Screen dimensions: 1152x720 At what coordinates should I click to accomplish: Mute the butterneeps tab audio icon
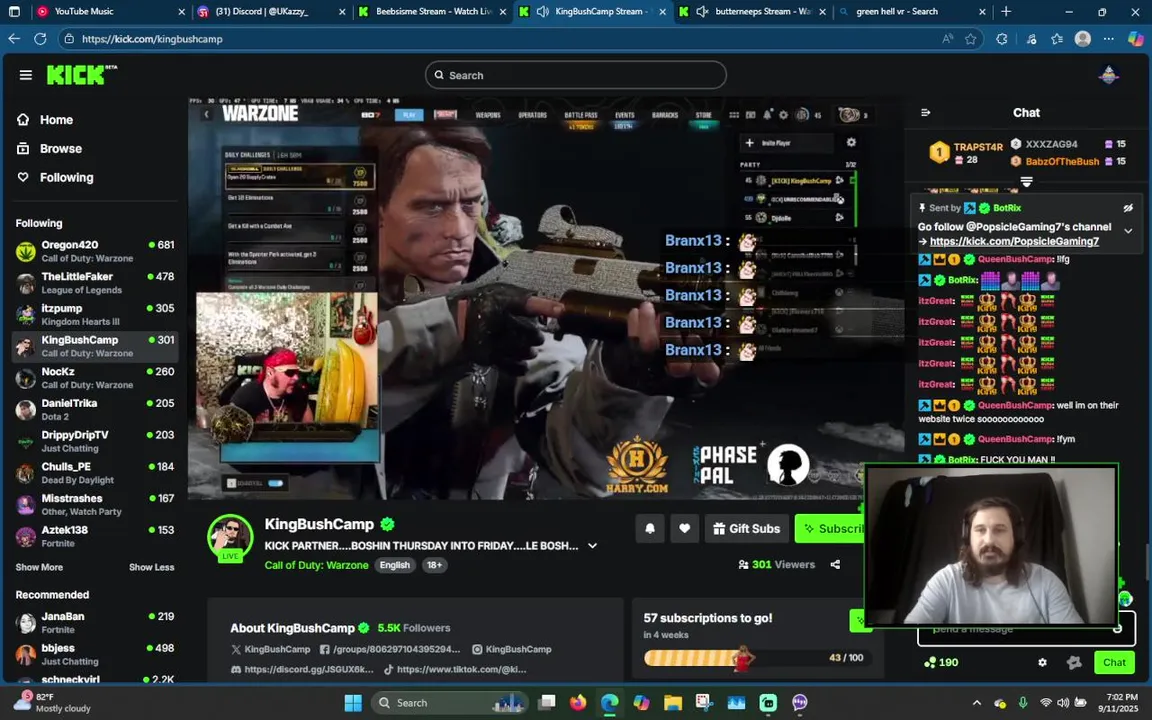tap(702, 12)
